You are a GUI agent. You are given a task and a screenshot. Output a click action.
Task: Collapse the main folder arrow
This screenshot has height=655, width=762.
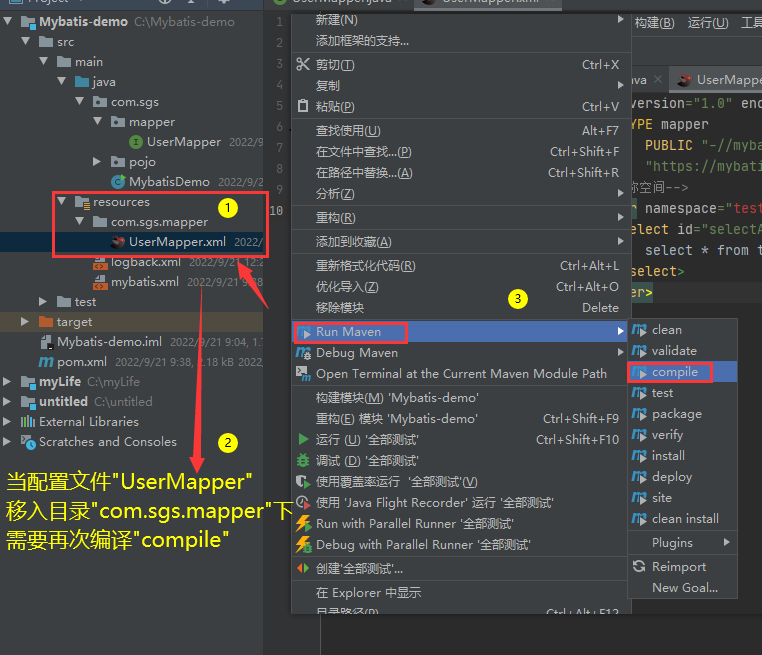coord(44,61)
